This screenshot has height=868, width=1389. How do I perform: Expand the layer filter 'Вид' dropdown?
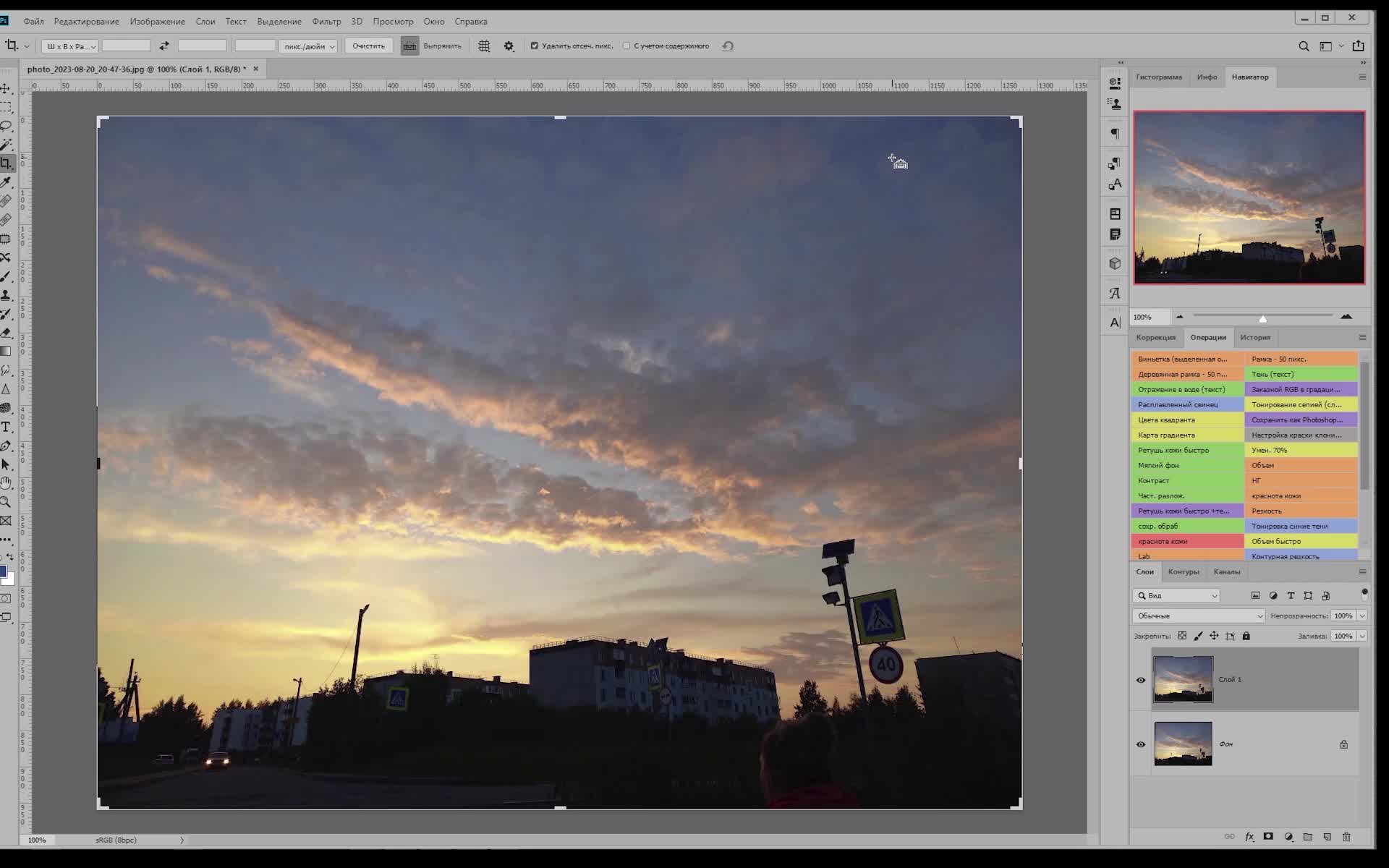1176,595
